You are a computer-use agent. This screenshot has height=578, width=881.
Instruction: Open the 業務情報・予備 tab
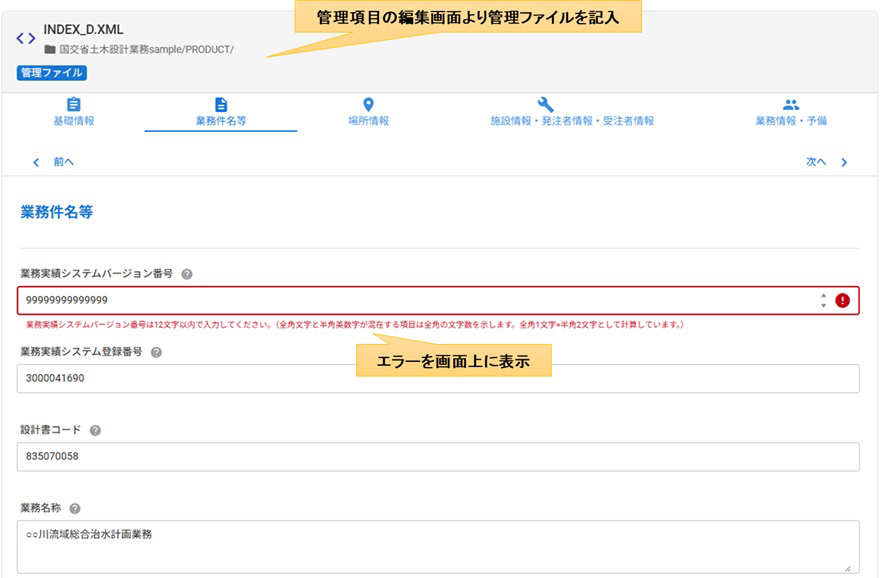tap(790, 112)
